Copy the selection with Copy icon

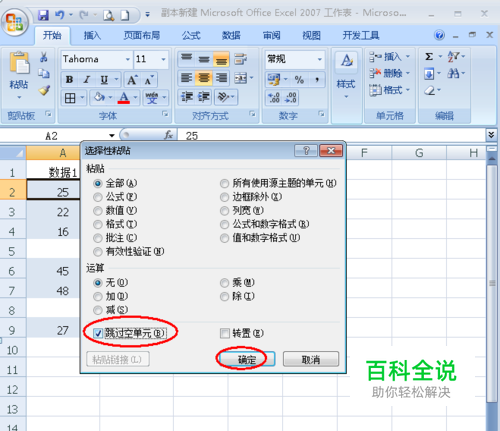click(44, 73)
